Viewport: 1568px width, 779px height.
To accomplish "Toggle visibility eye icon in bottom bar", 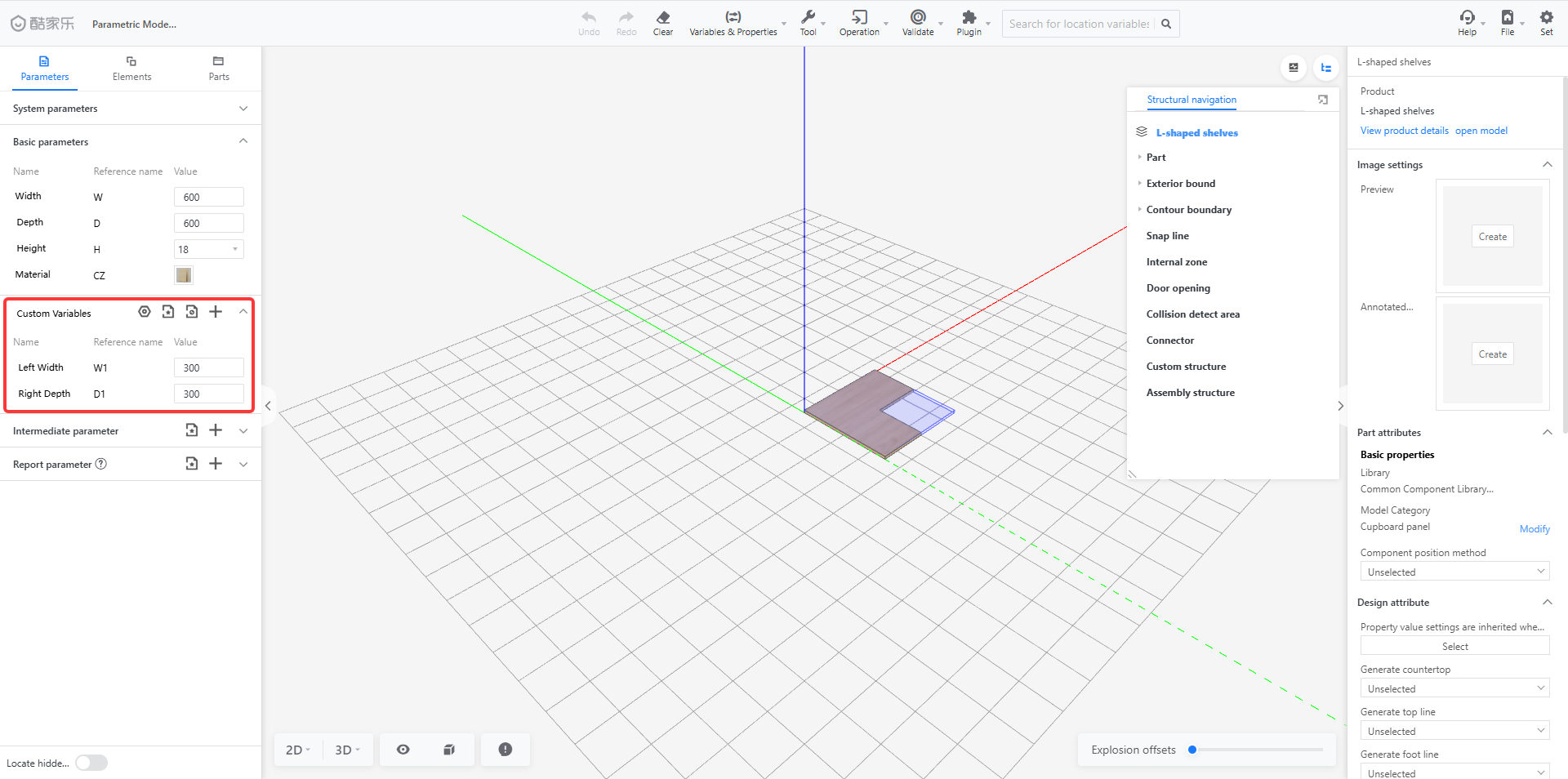I will pos(403,750).
